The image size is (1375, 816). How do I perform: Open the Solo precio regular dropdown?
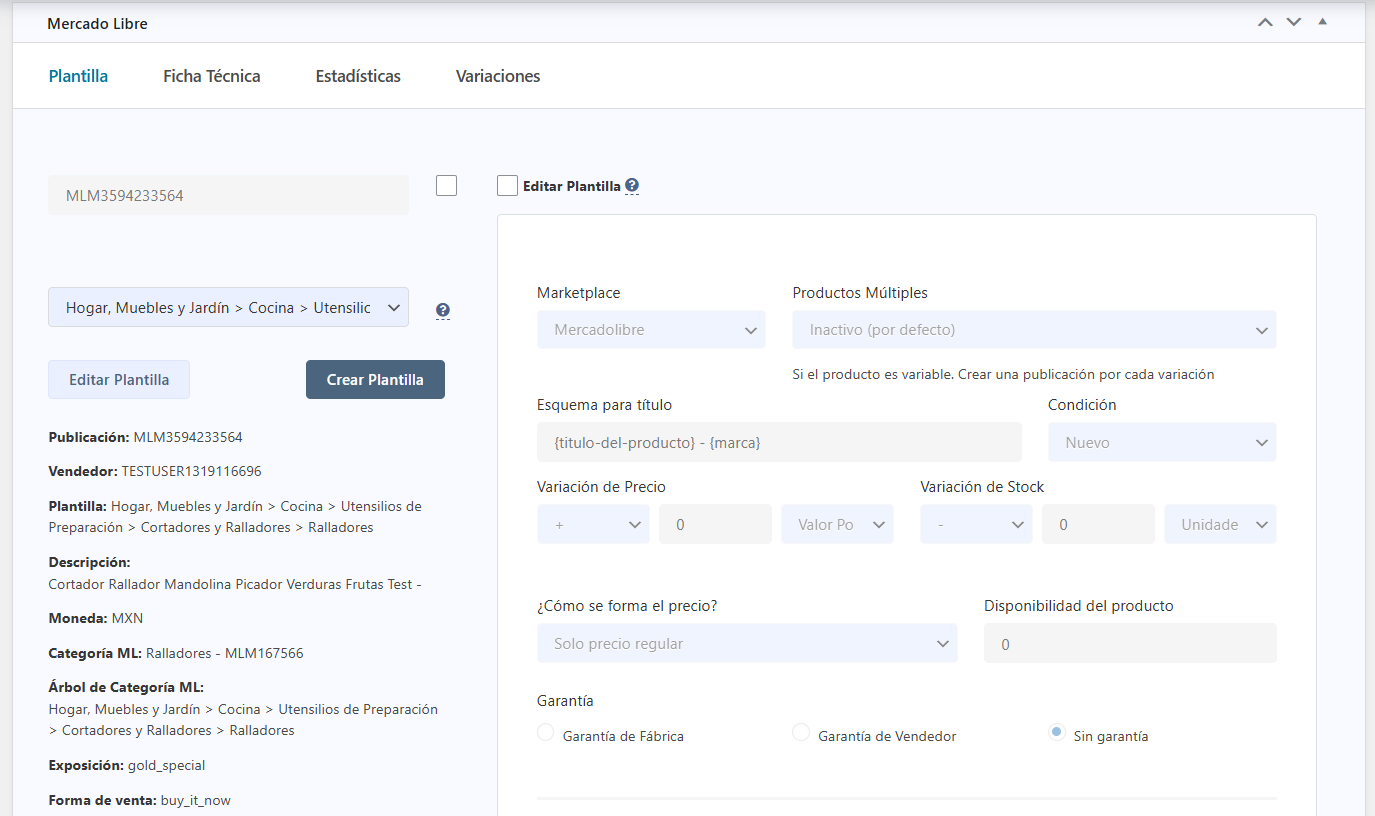(x=747, y=643)
